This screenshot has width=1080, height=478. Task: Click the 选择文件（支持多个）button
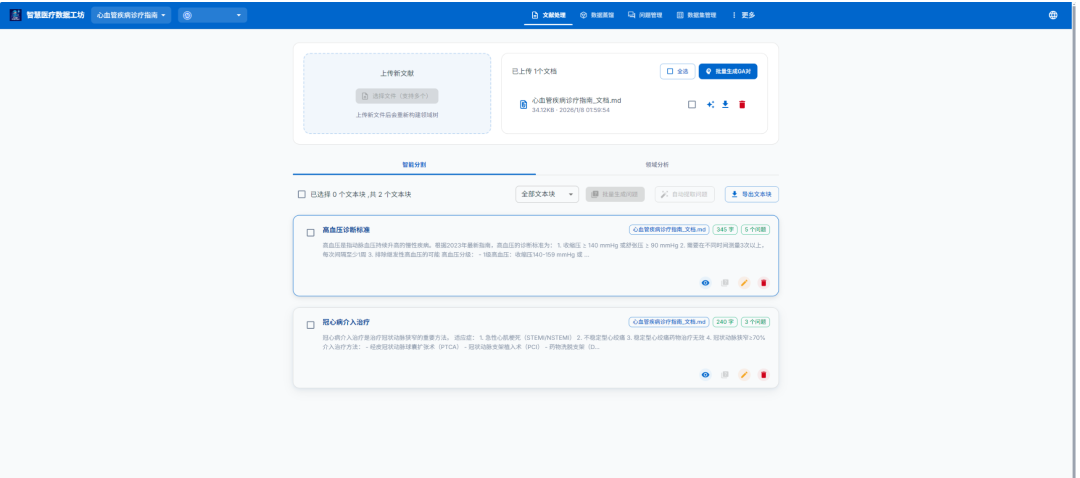(397, 96)
